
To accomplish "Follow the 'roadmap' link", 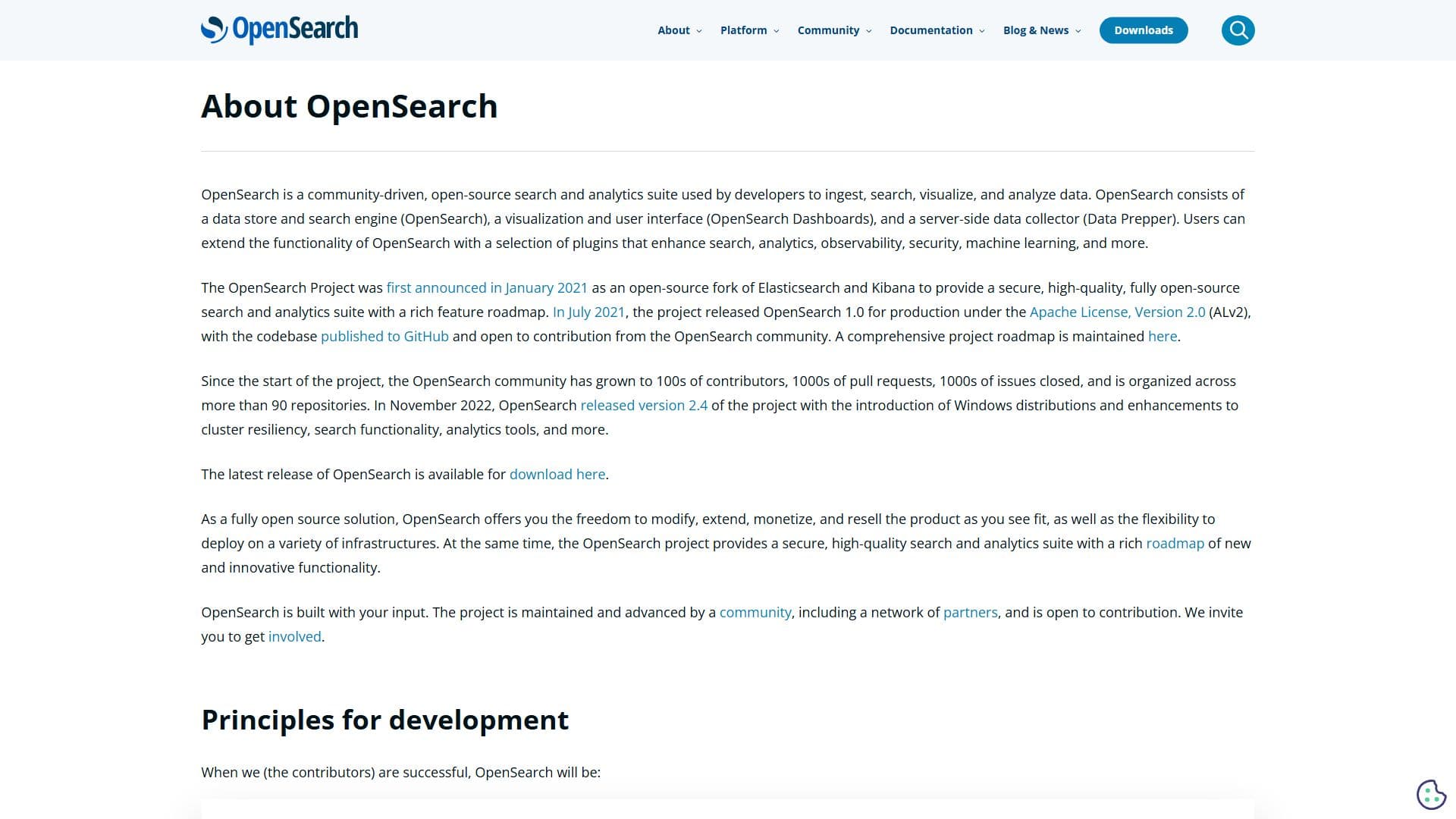I will (x=1175, y=544).
